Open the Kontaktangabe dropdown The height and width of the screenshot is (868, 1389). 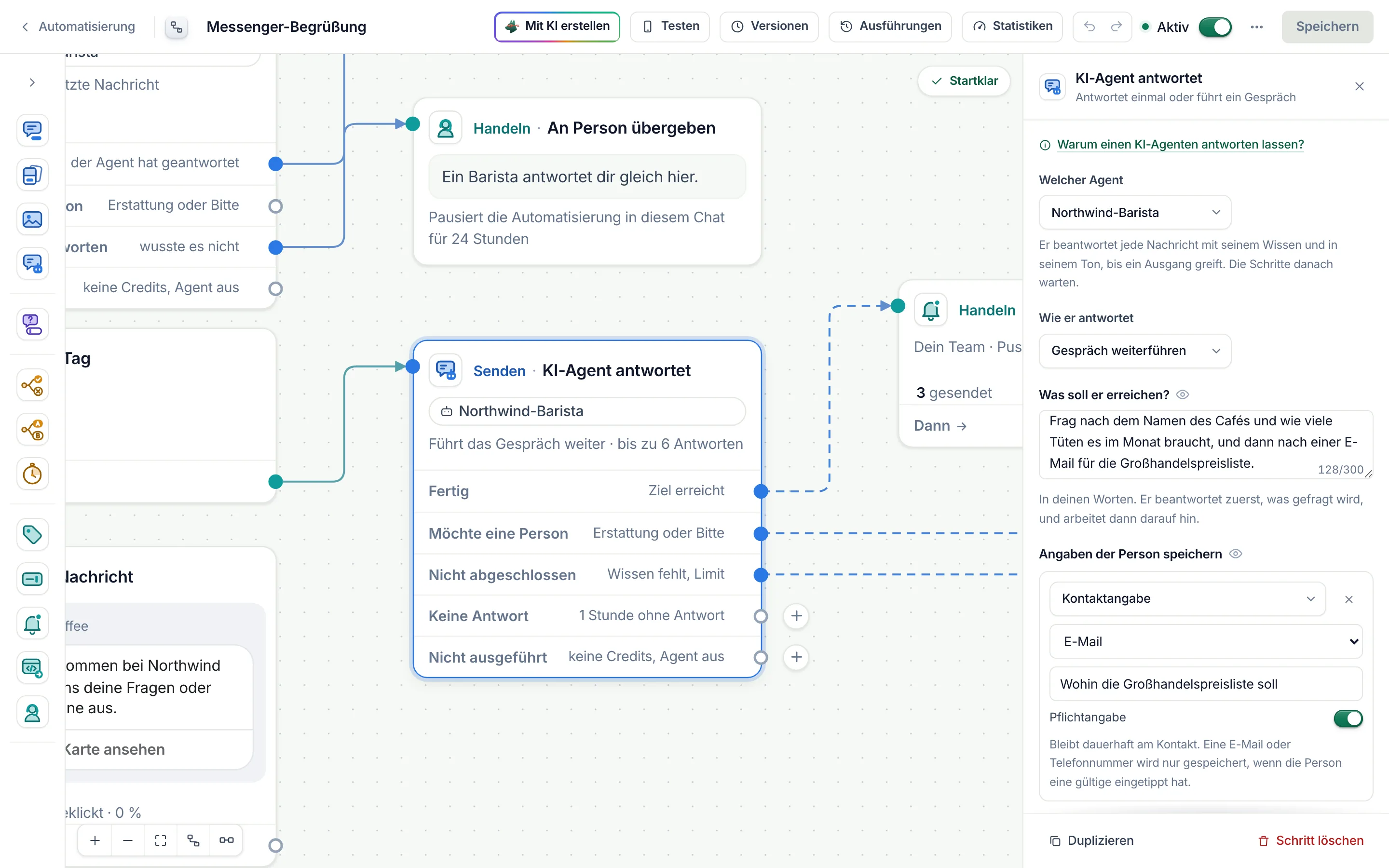1187,599
